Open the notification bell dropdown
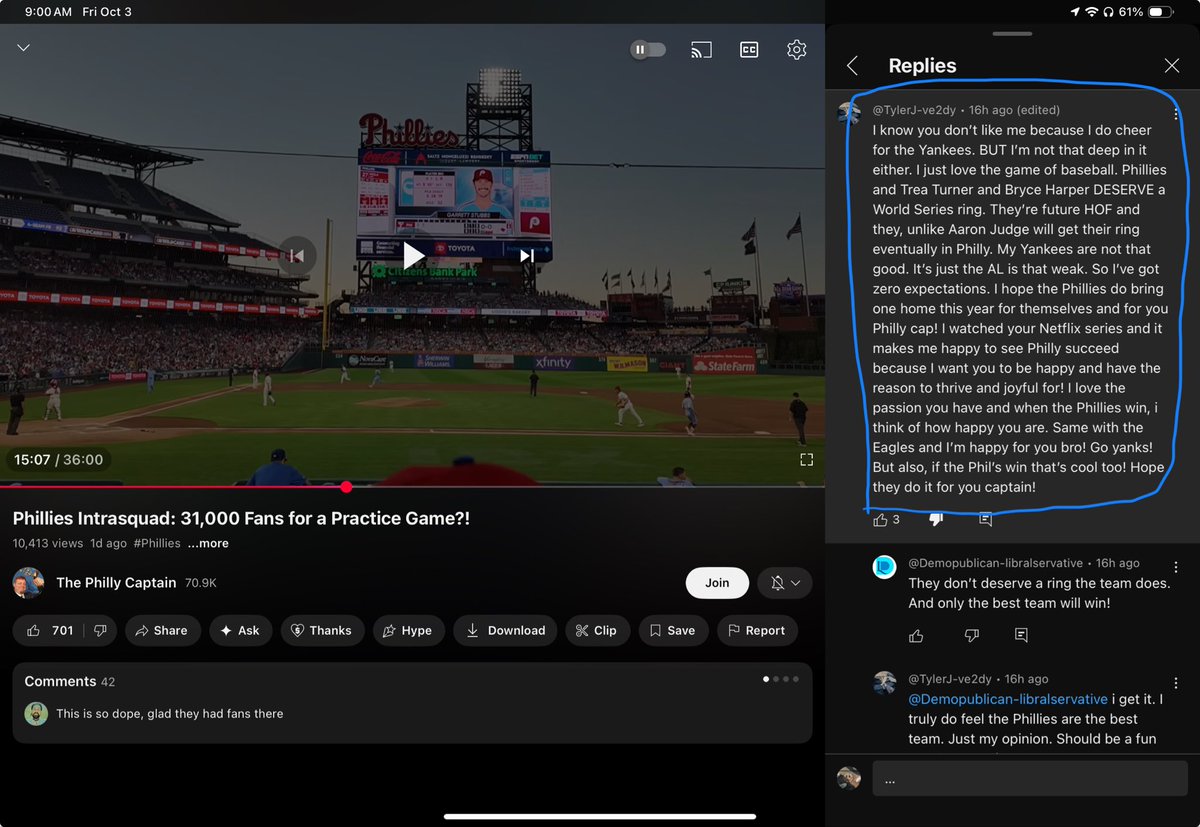Viewport: 1200px width, 827px height. 785,583
